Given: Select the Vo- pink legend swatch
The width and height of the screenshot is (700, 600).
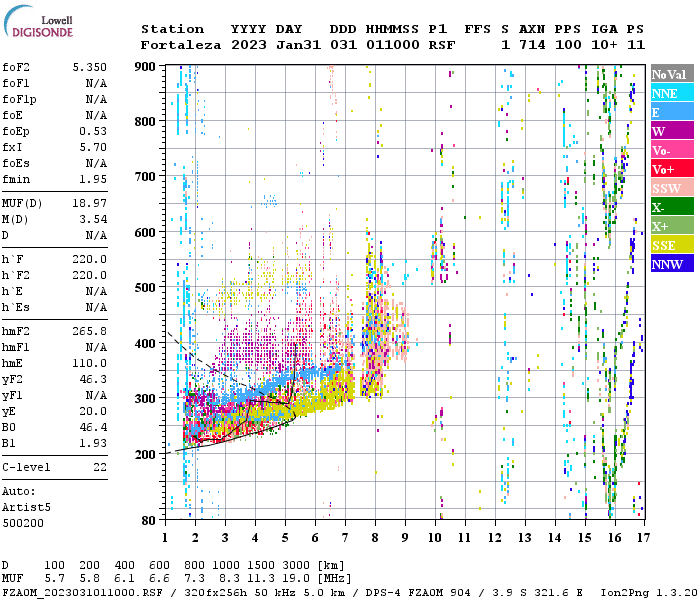Looking at the screenshot, I should [672, 150].
